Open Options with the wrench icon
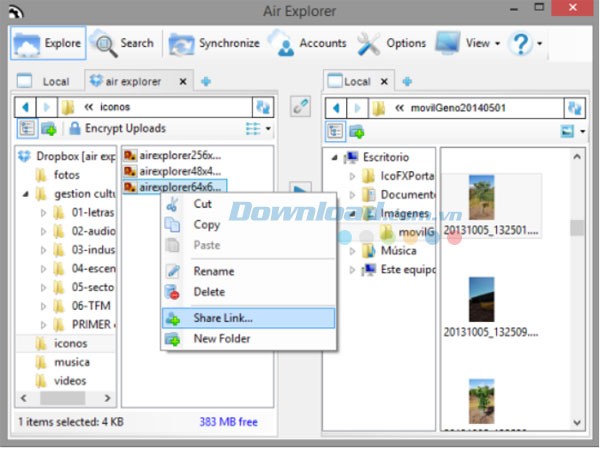600x449 pixels. (x=393, y=44)
